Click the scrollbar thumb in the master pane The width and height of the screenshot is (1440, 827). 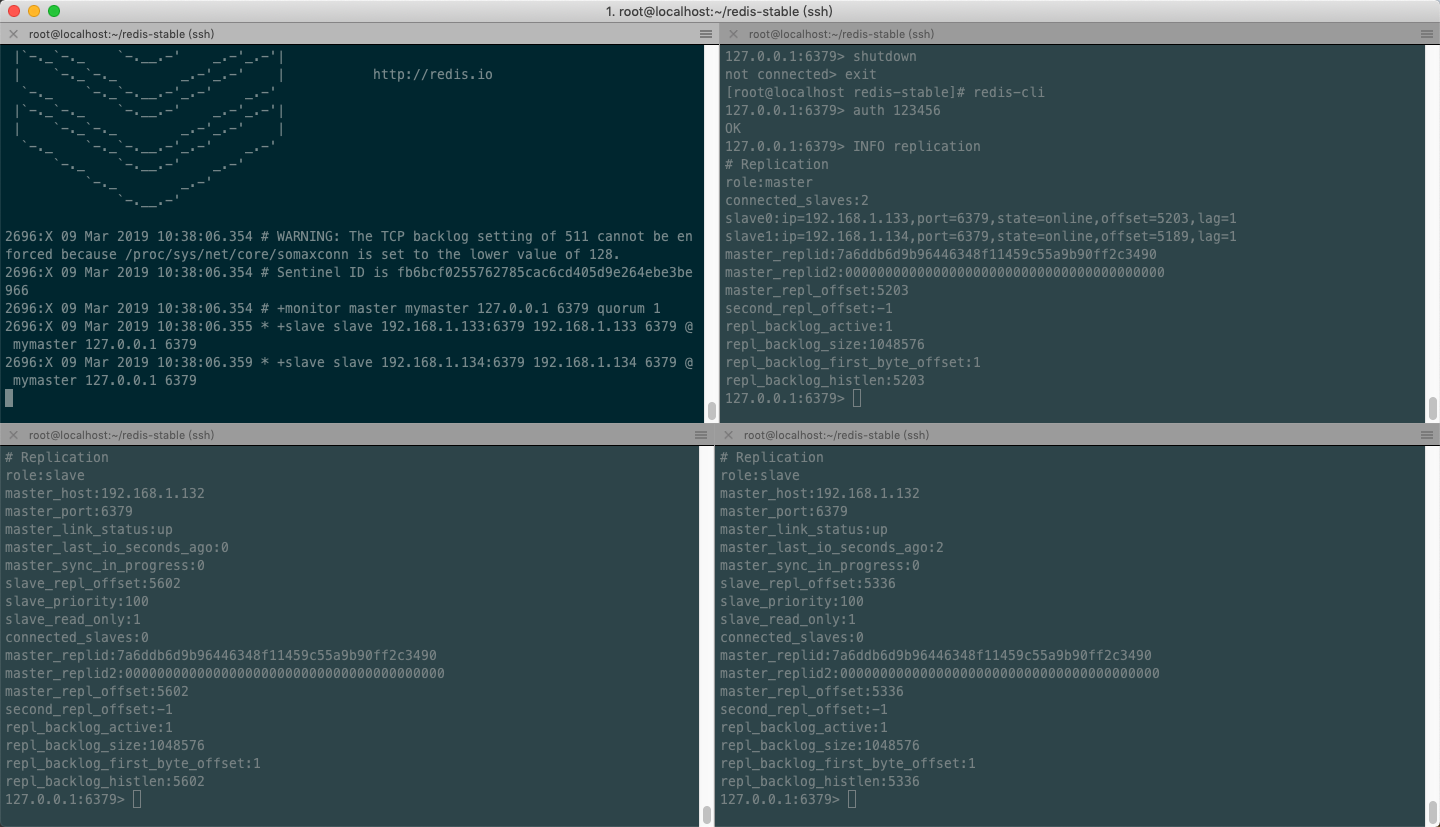click(x=1432, y=407)
